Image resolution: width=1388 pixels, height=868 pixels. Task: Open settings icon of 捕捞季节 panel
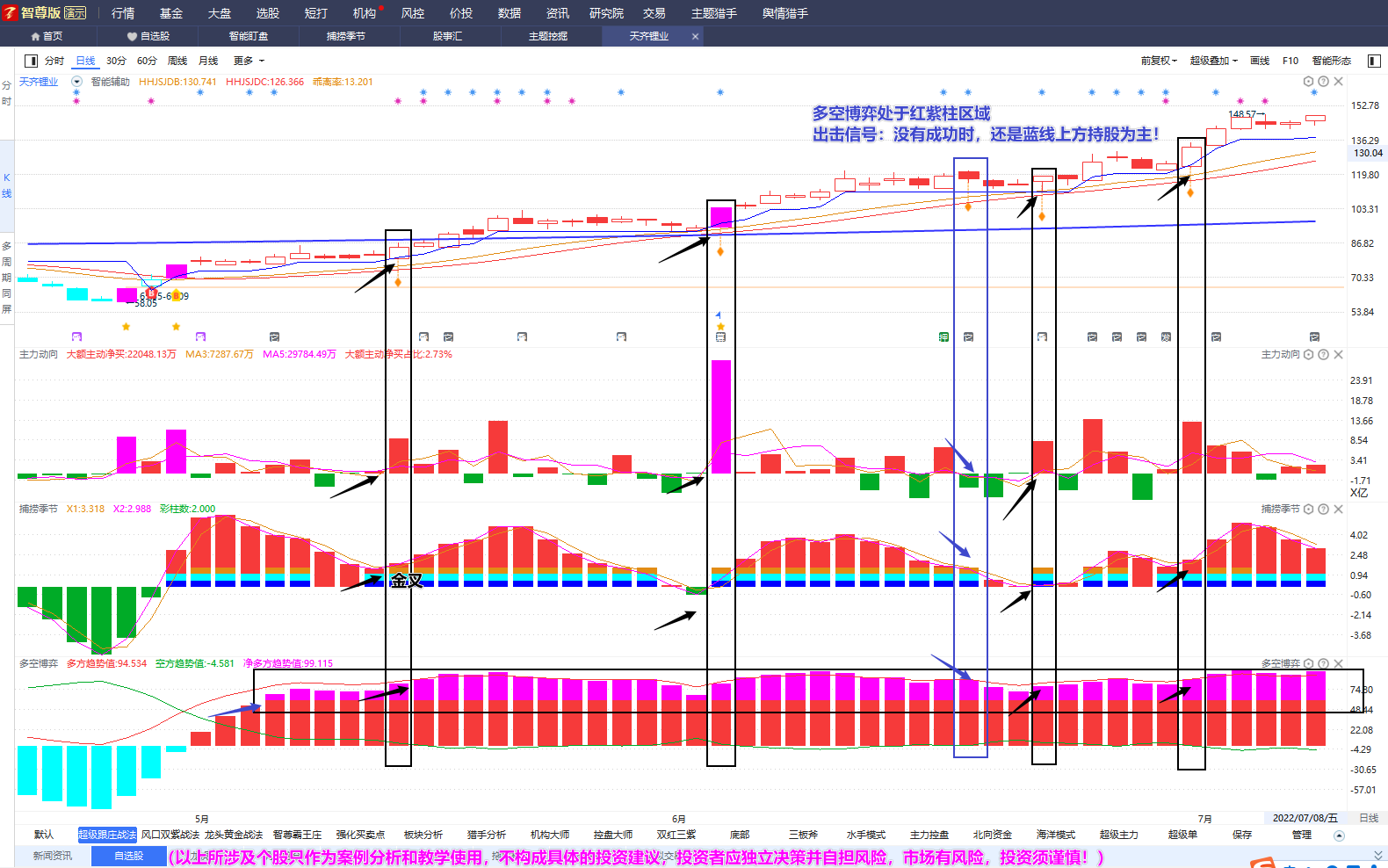coord(1308,510)
